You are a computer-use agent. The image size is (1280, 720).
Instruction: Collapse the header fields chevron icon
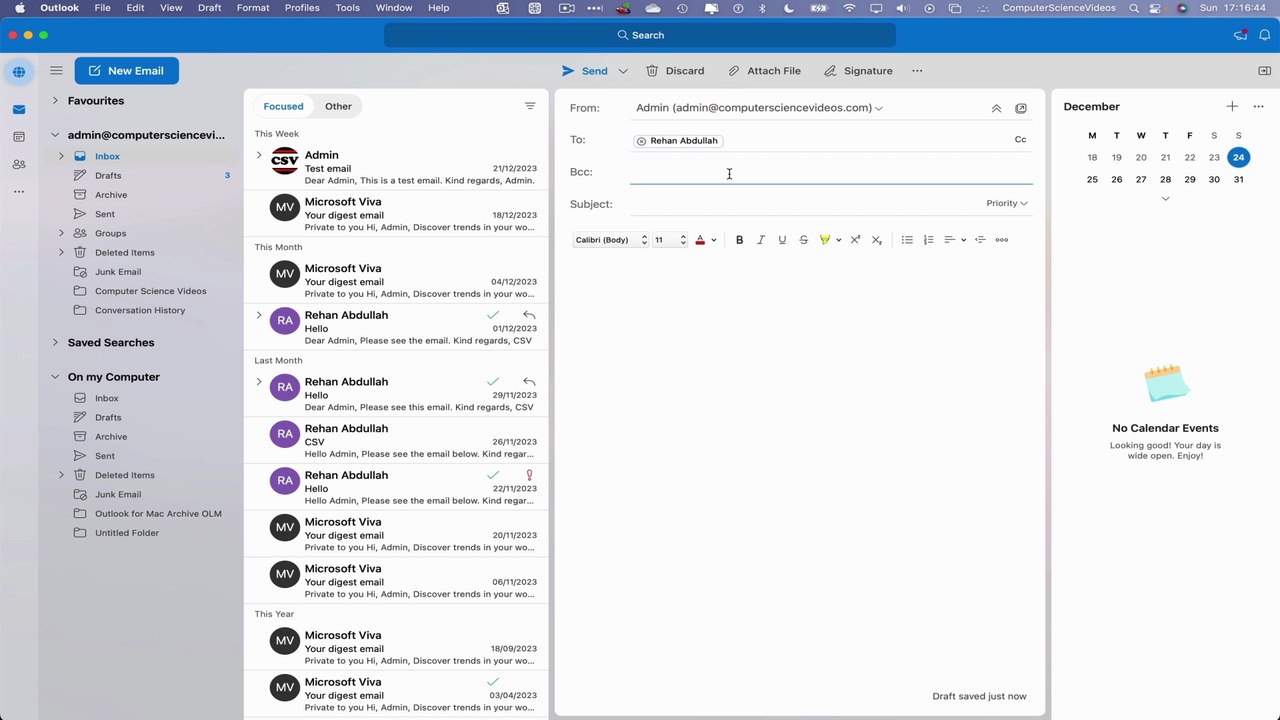pos(996,108)
